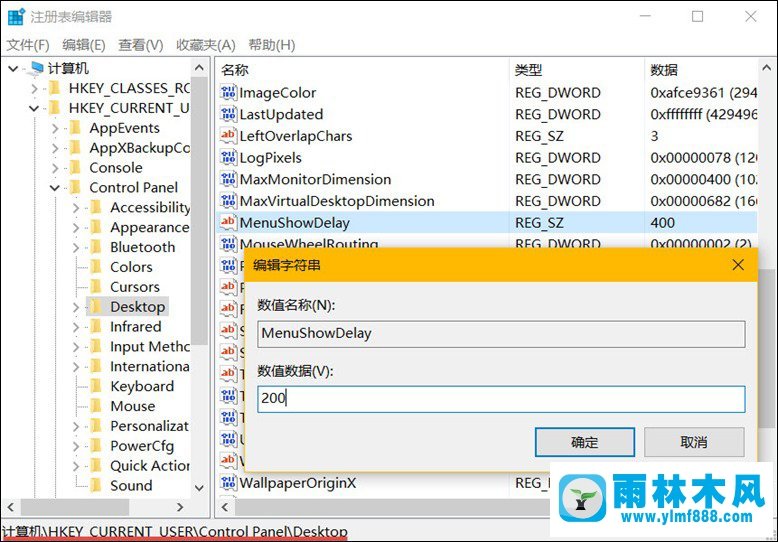Click the values pane scrollbar up arrow
Image resolution: width=778 pixels, height=542 pixels.
(x=766, y=68)
